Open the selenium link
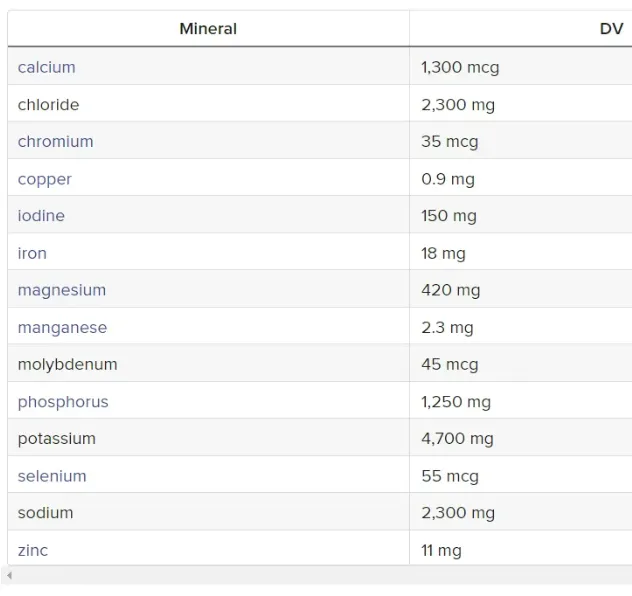The image size is (632, 596). click(x=52, y=476)
